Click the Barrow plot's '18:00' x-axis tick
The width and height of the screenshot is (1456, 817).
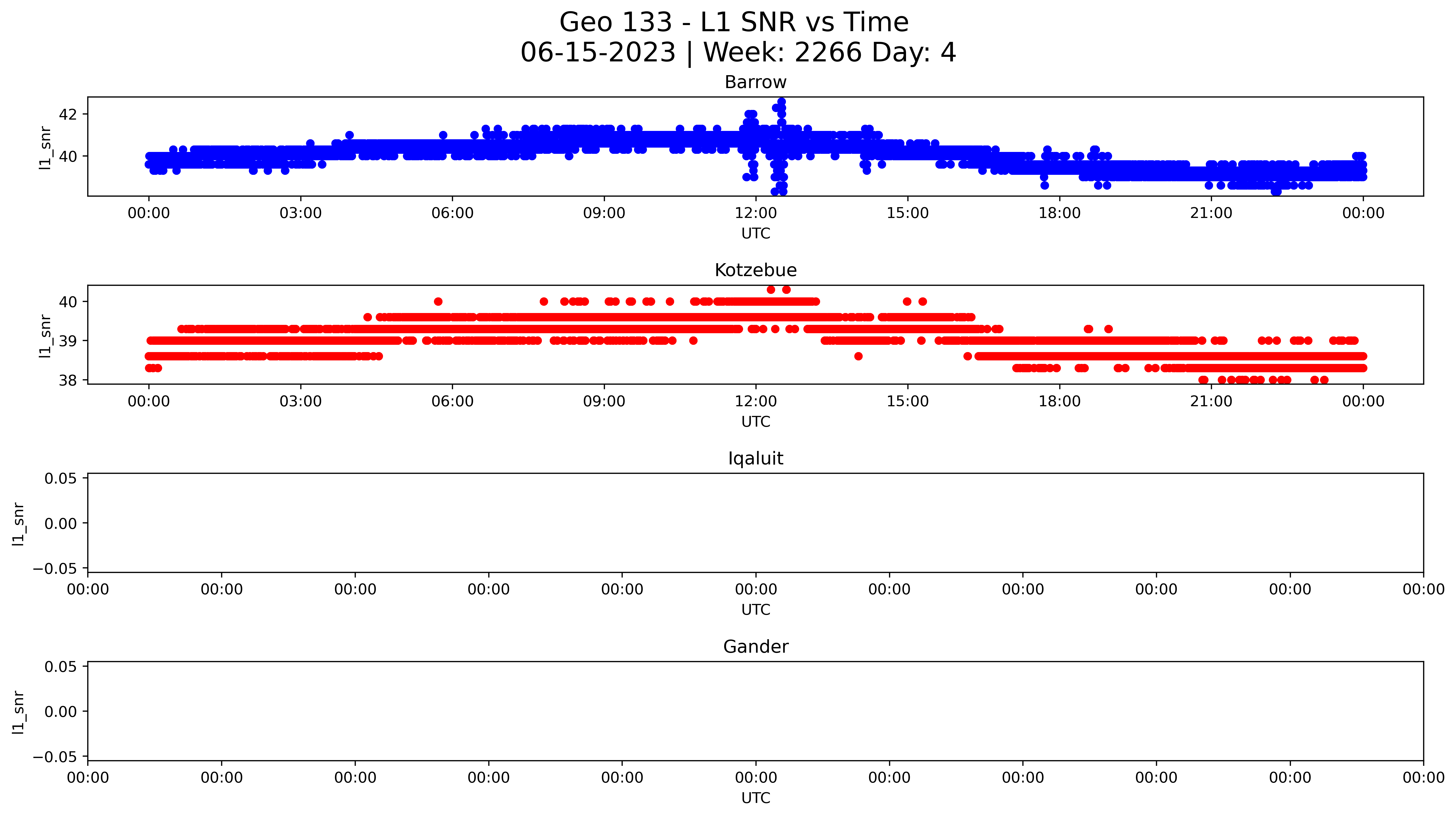(1059, 213)
